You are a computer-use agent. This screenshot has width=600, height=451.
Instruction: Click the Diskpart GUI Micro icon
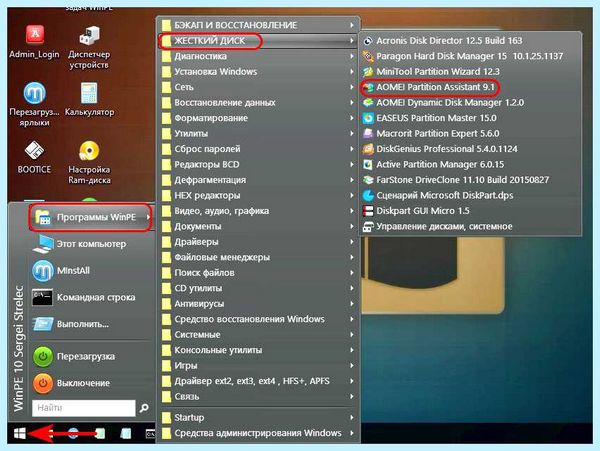[x=368, y=211]
